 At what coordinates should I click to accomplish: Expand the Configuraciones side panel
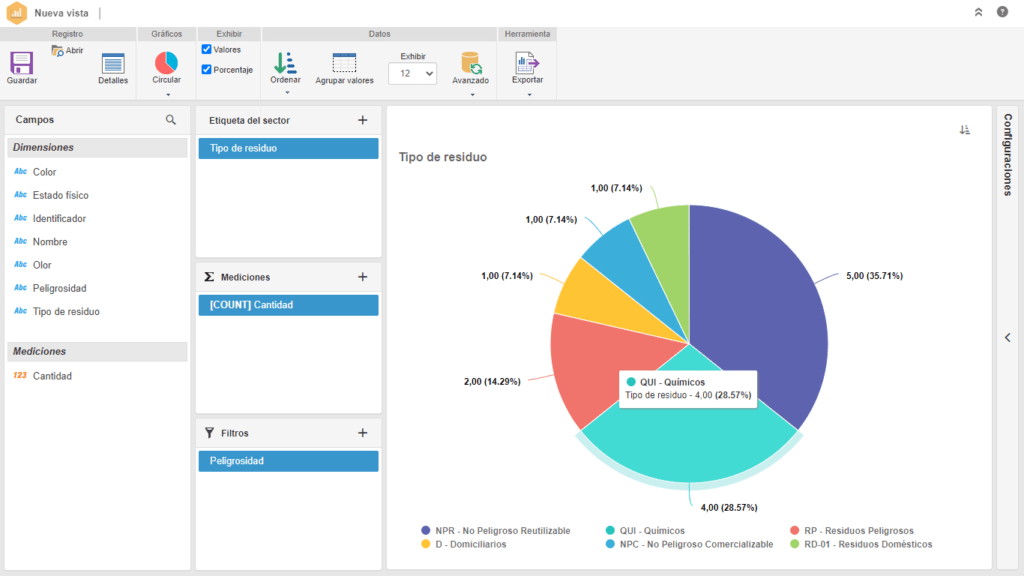(x=1007, y=338)
